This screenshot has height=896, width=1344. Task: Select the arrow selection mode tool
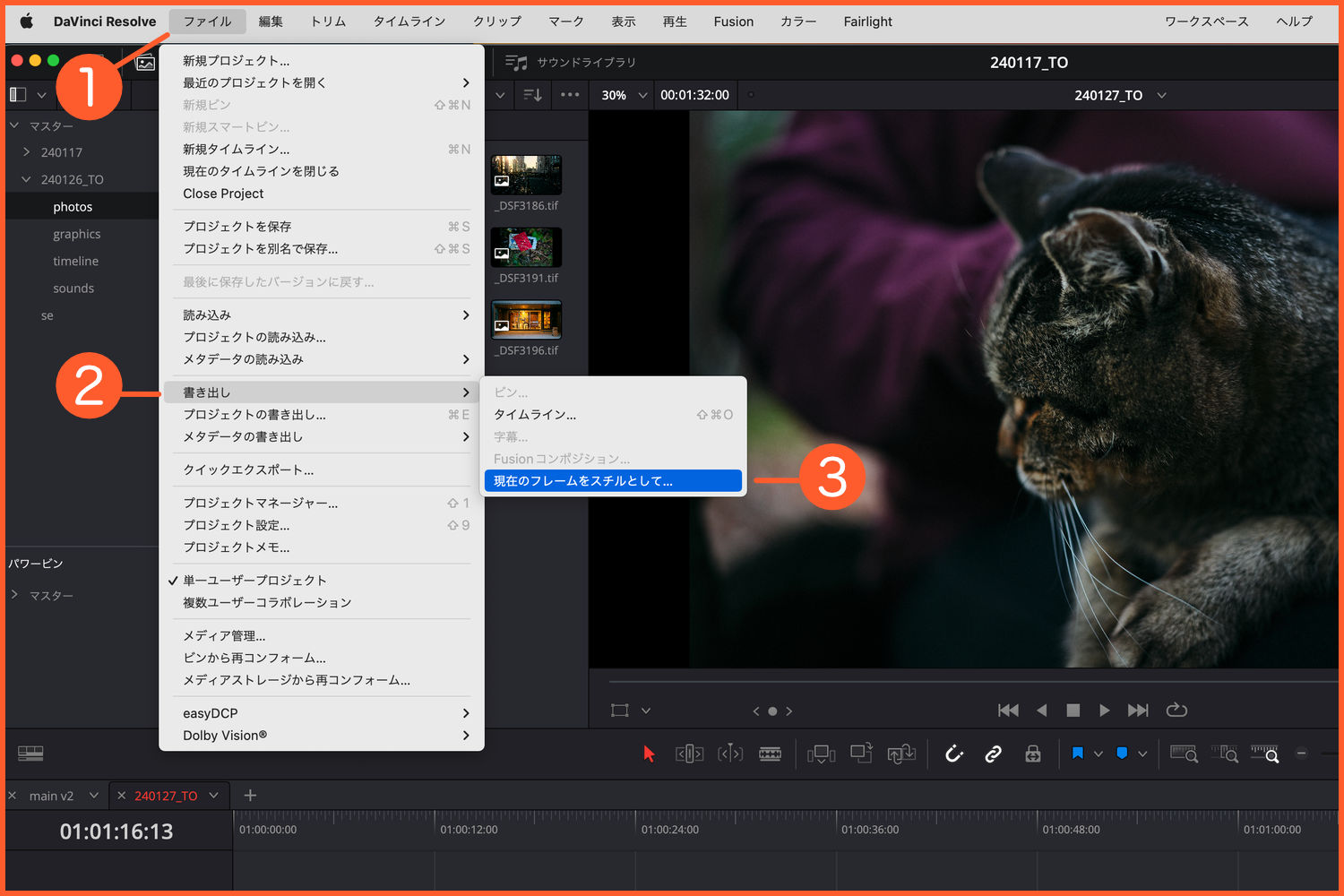pyautogui.click(x=649, y=754)
